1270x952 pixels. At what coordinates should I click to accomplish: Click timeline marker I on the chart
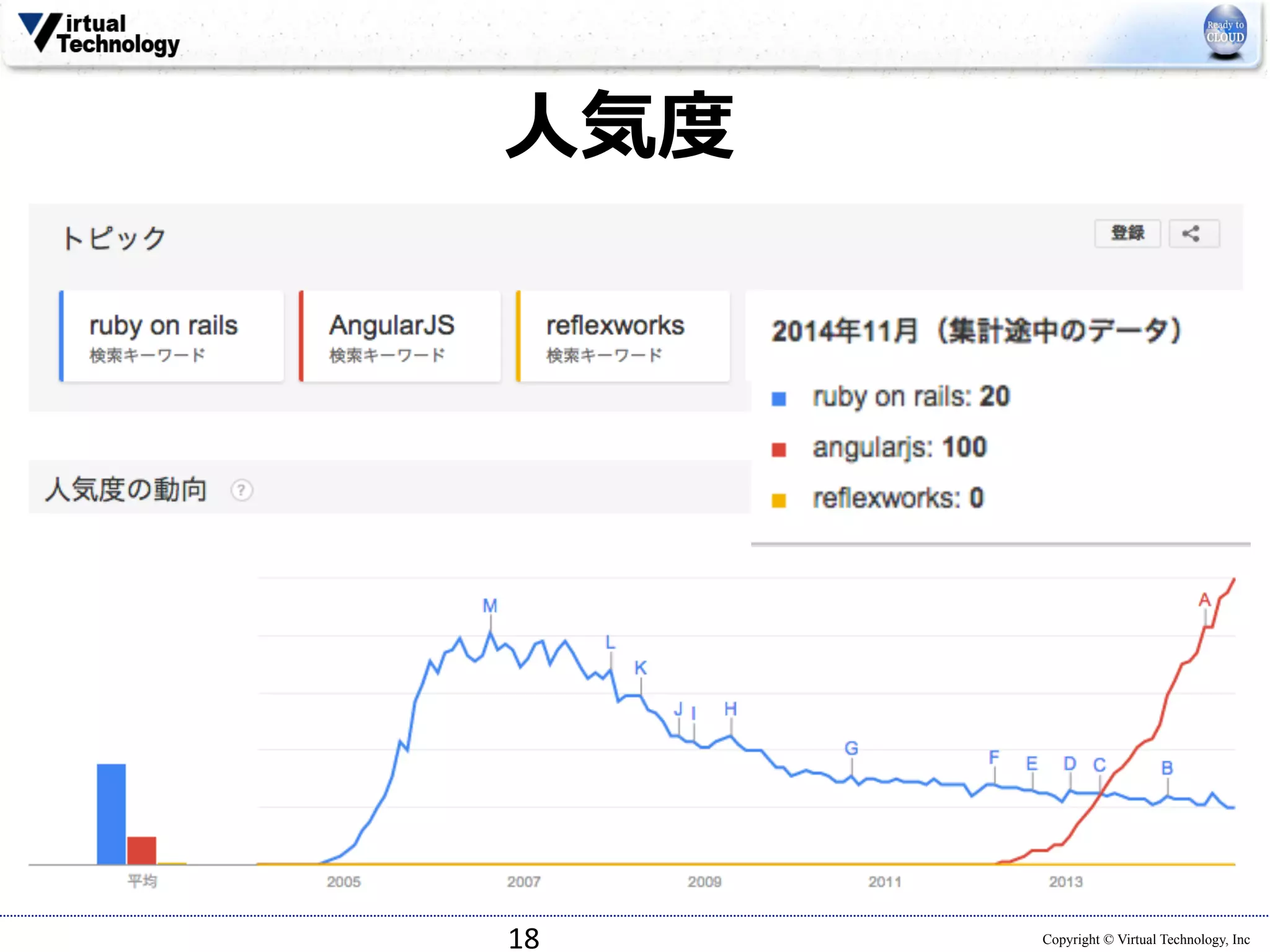pyautogui.click(x=693, y=713)
